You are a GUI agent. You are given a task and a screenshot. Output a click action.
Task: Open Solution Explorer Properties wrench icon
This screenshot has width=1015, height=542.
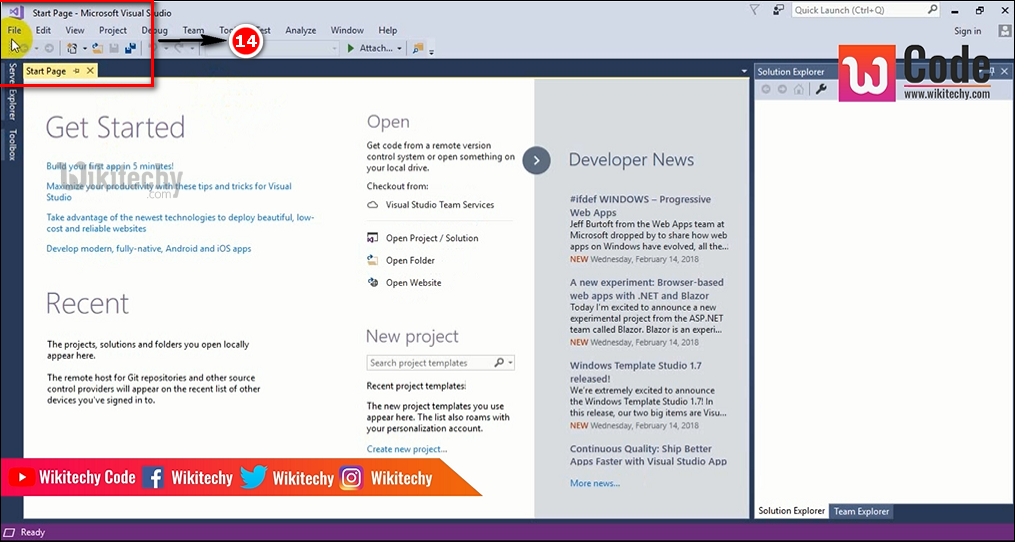pos(821,89)
